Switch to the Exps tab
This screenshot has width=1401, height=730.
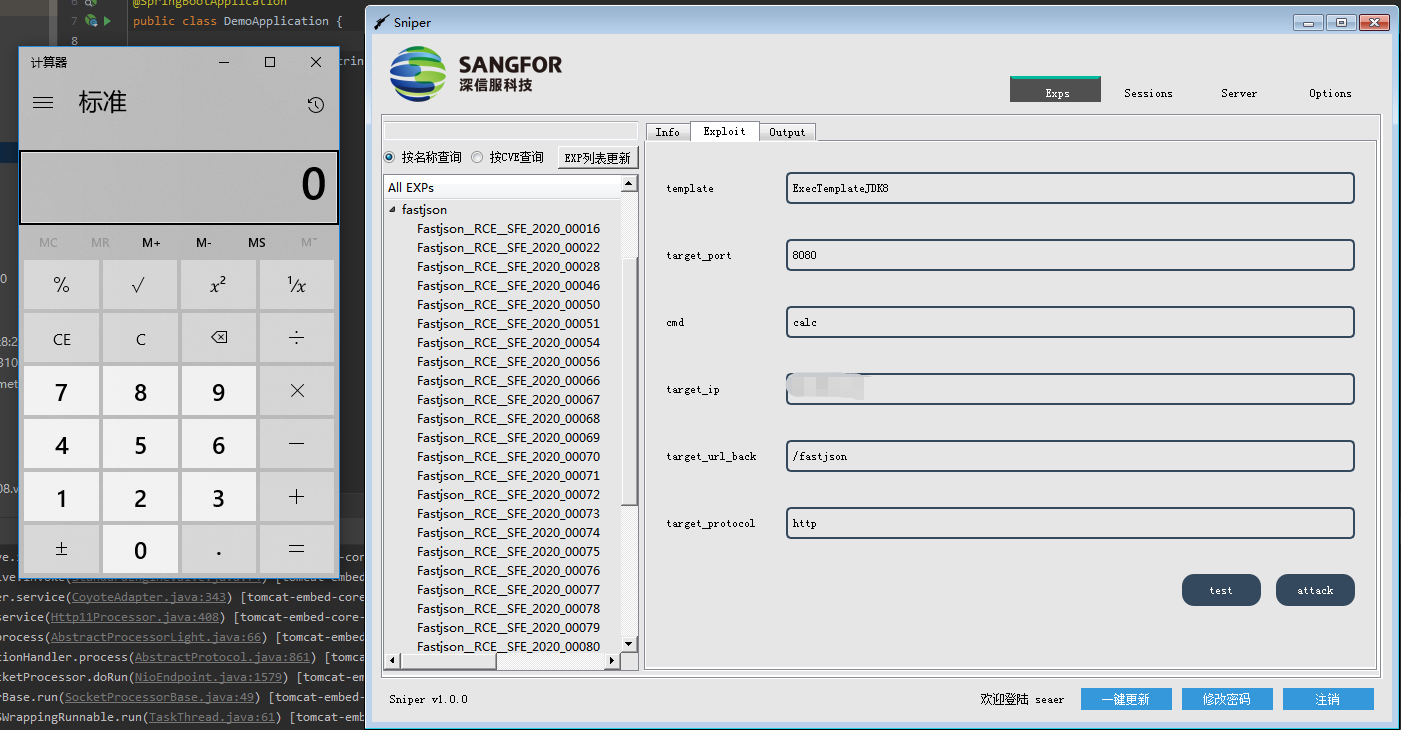[1056, 91]
